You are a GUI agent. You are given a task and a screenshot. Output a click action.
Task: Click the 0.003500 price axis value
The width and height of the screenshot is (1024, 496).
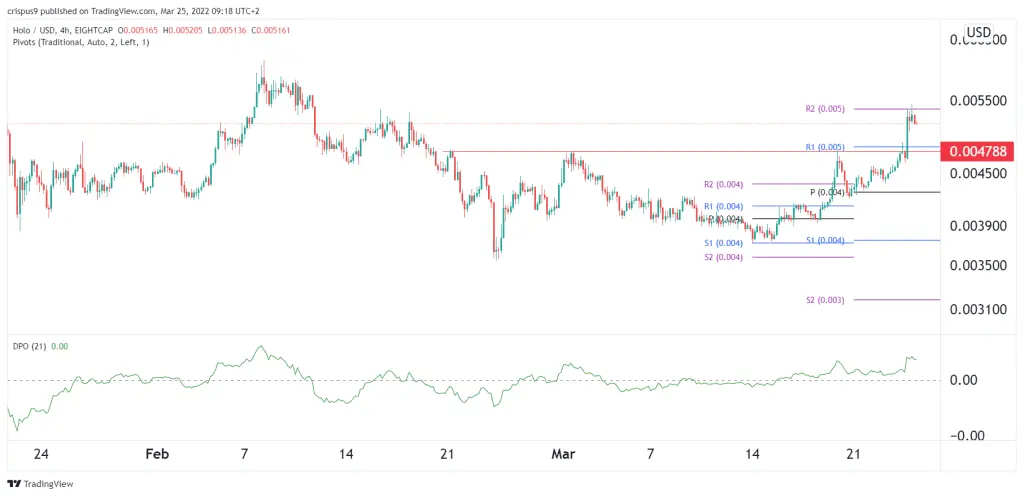978,266
